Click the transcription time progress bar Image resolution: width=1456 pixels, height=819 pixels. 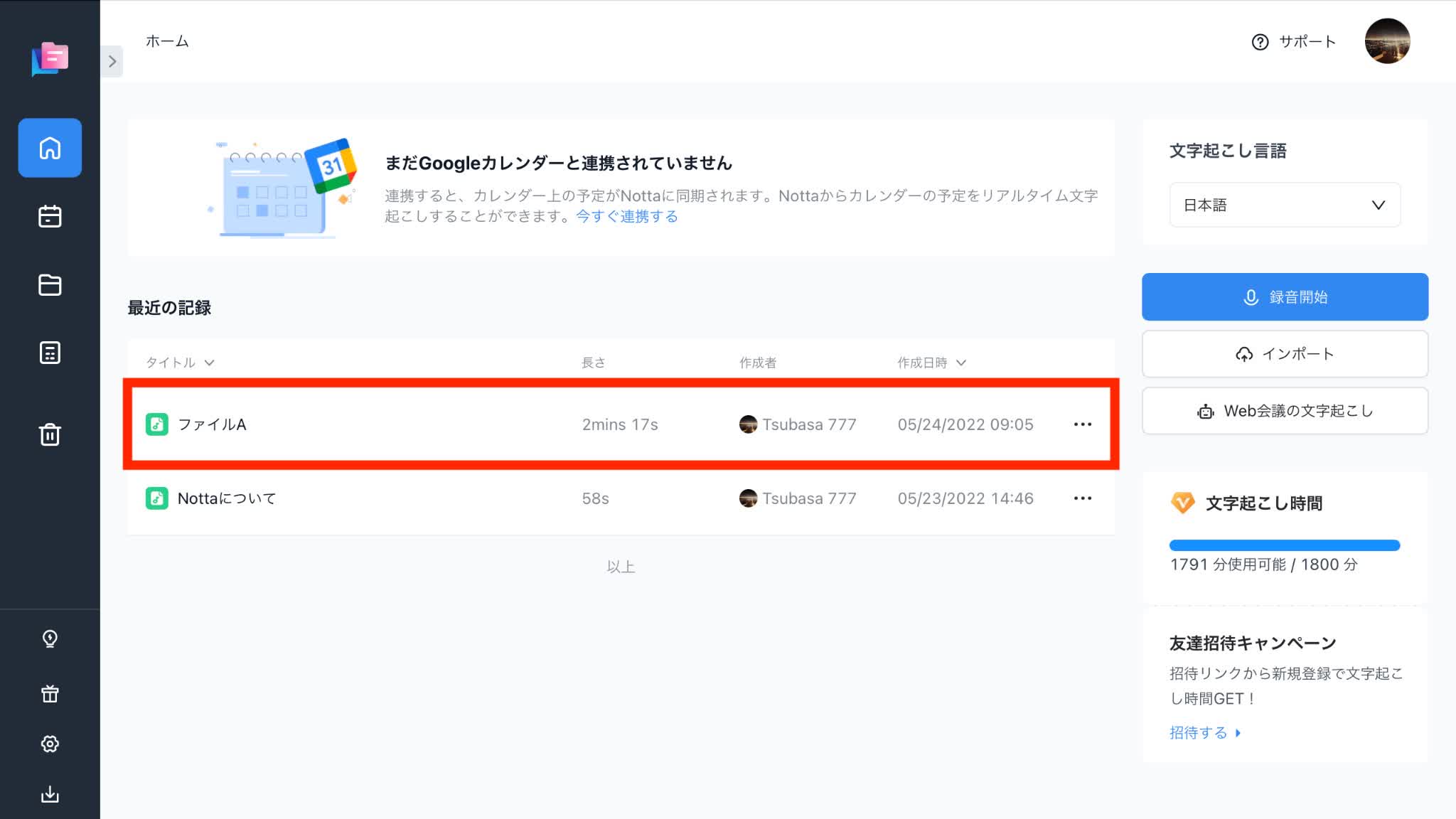[x=1285, y=545]
